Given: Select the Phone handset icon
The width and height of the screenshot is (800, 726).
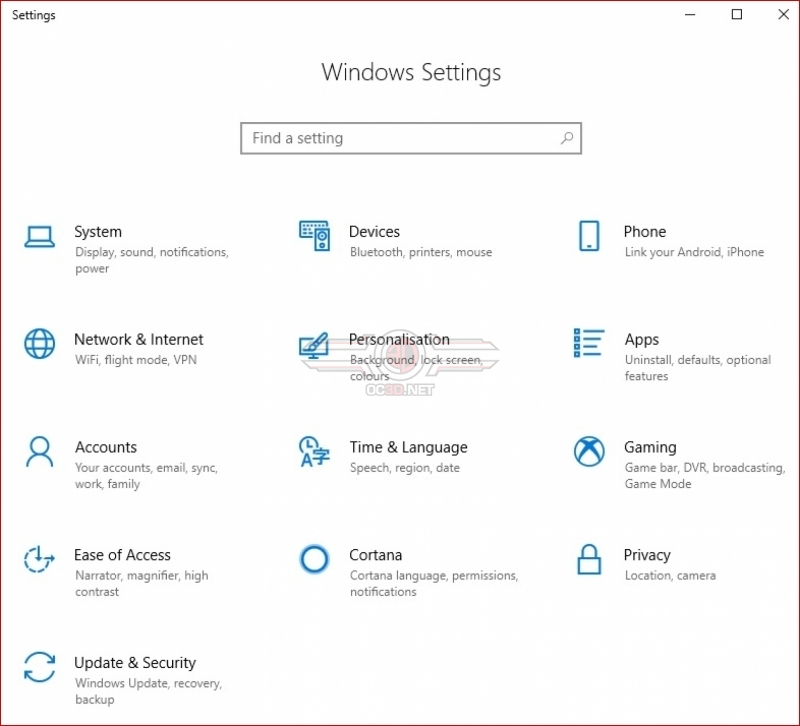Looking at the screenshot, I should pyautogui.click(x=589, y=236).
